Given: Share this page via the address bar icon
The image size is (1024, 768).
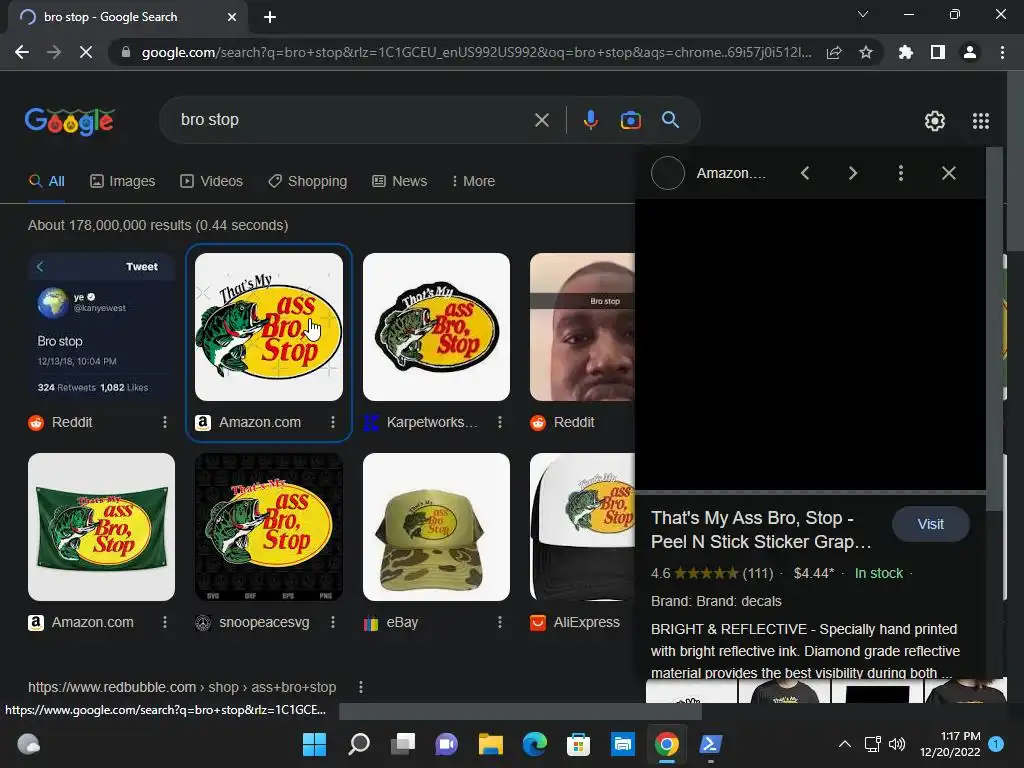Looking at the screenshot, I should [x=834, y=52].
